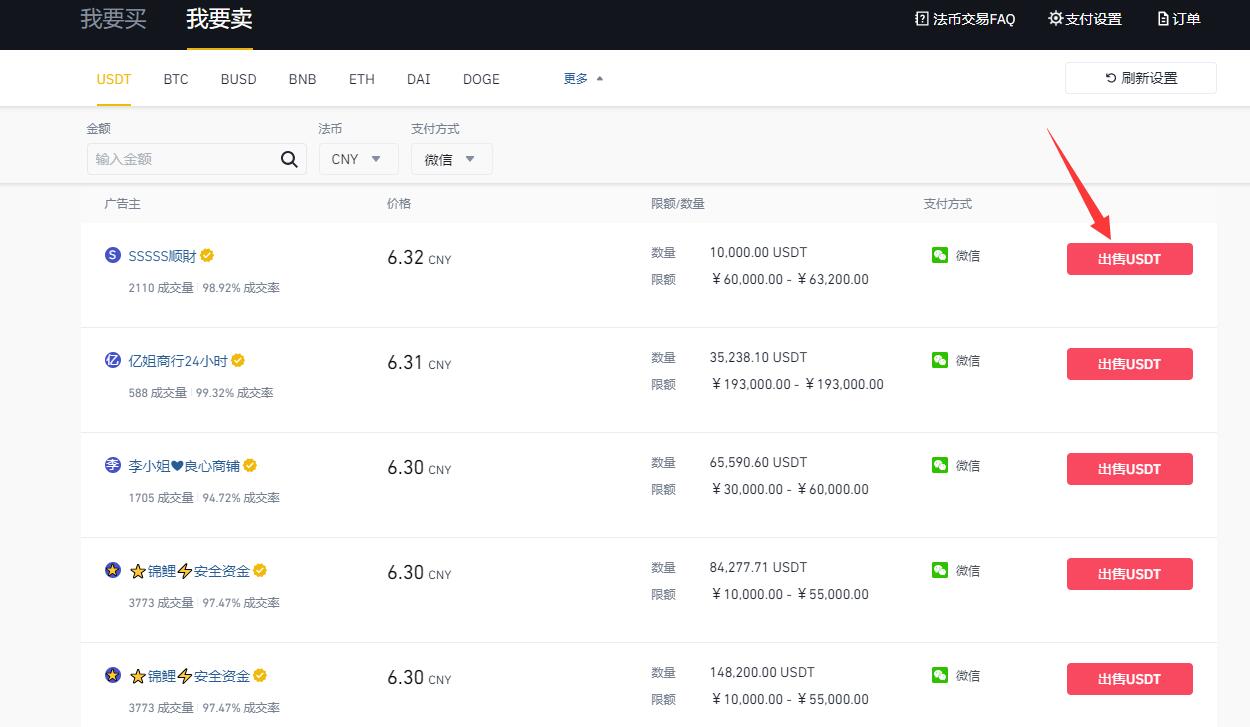Screen dimensions: 1250x727
Task: Click 出售USDT for SSSSS顺财 listing
Action: tap(1129, 259)
